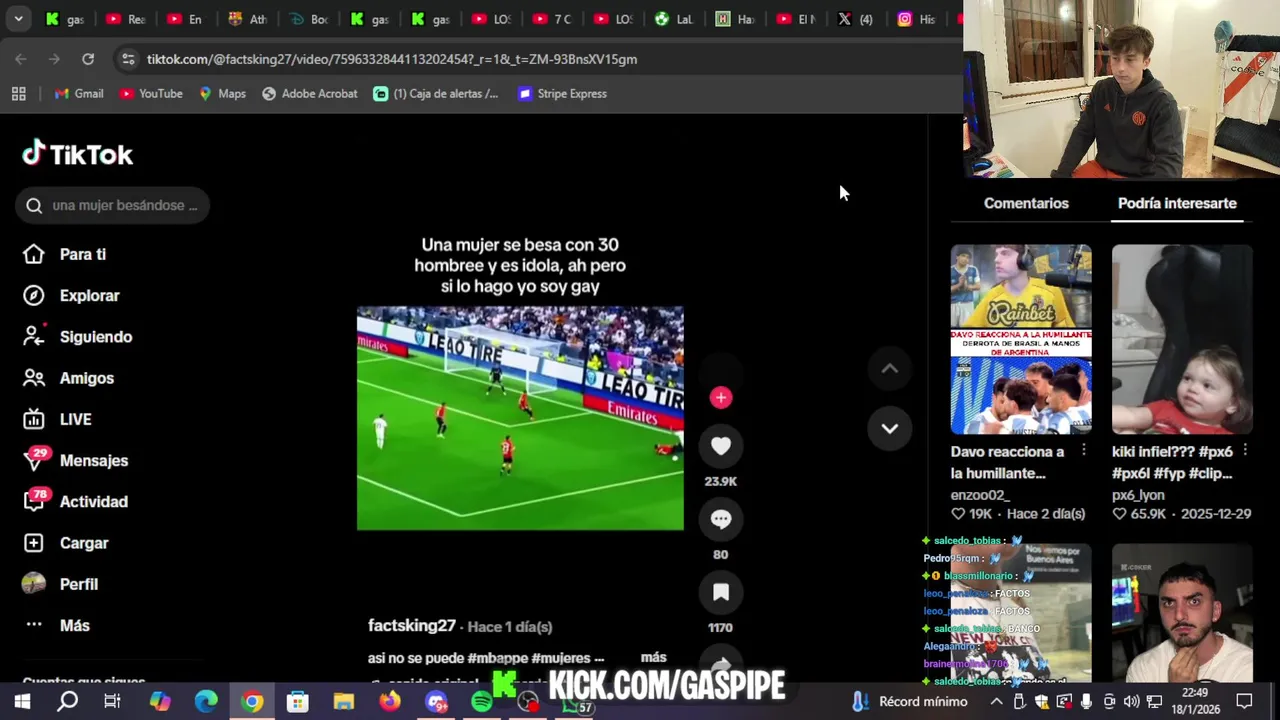The width and height of the screenshot is (1280, 720).
Task: Open Windows taskbar search
Action: click(x=67, y=701)
